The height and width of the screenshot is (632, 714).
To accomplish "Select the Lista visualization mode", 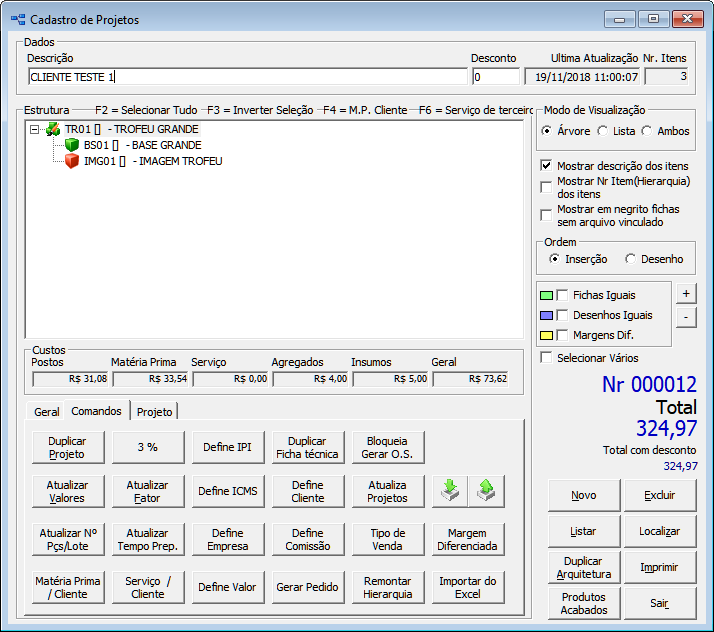I will point(602,131).
